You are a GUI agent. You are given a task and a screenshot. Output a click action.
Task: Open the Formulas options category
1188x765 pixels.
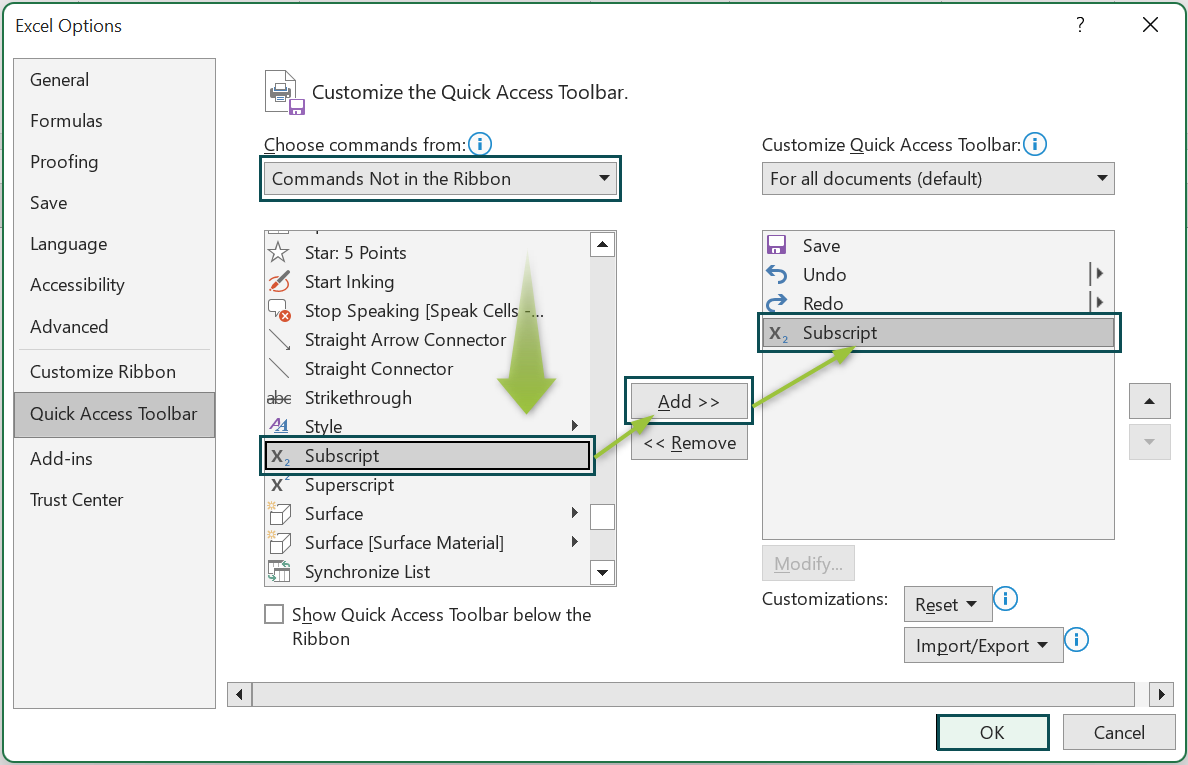point(114,120)
